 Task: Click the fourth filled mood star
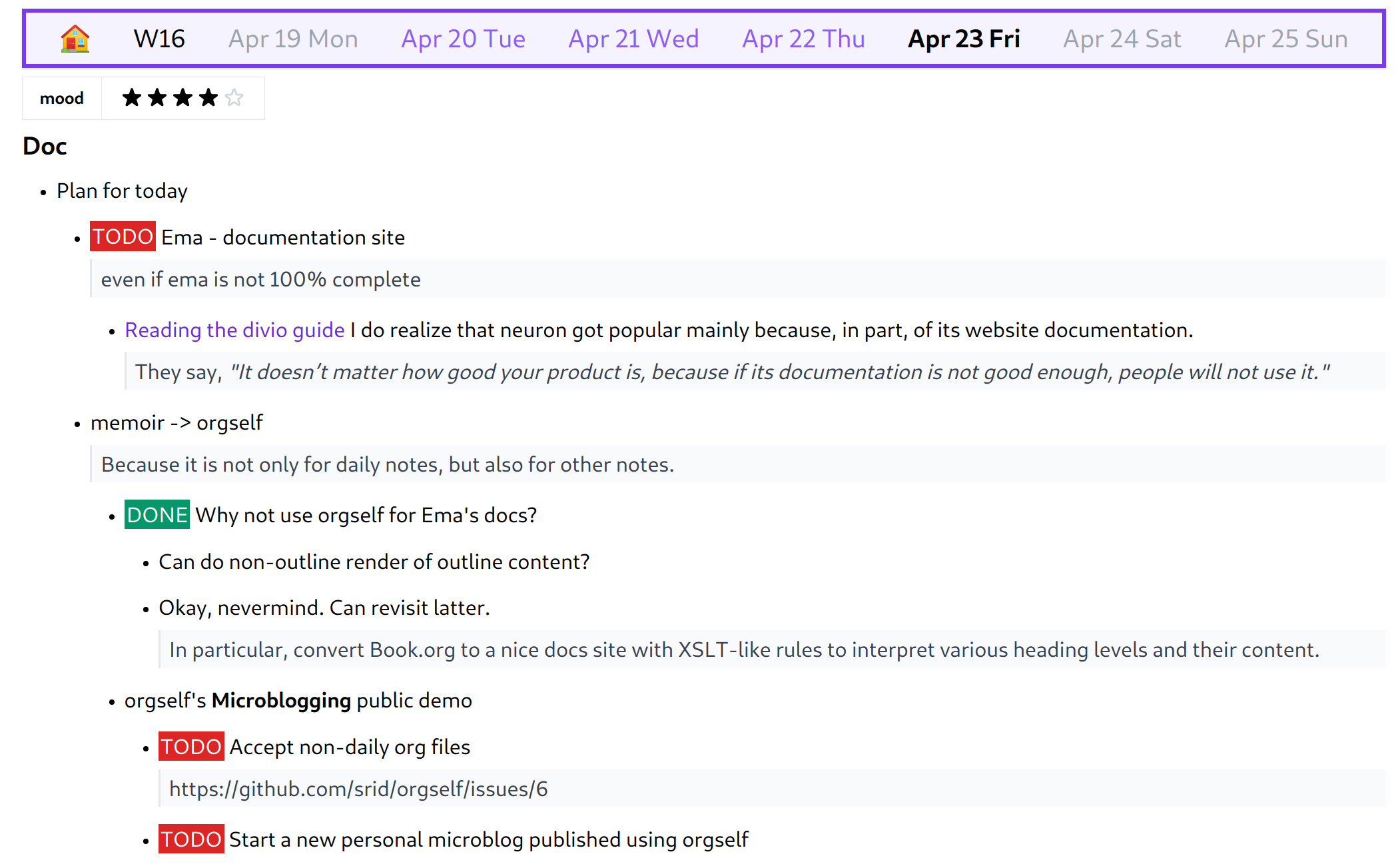pos(208,98)
